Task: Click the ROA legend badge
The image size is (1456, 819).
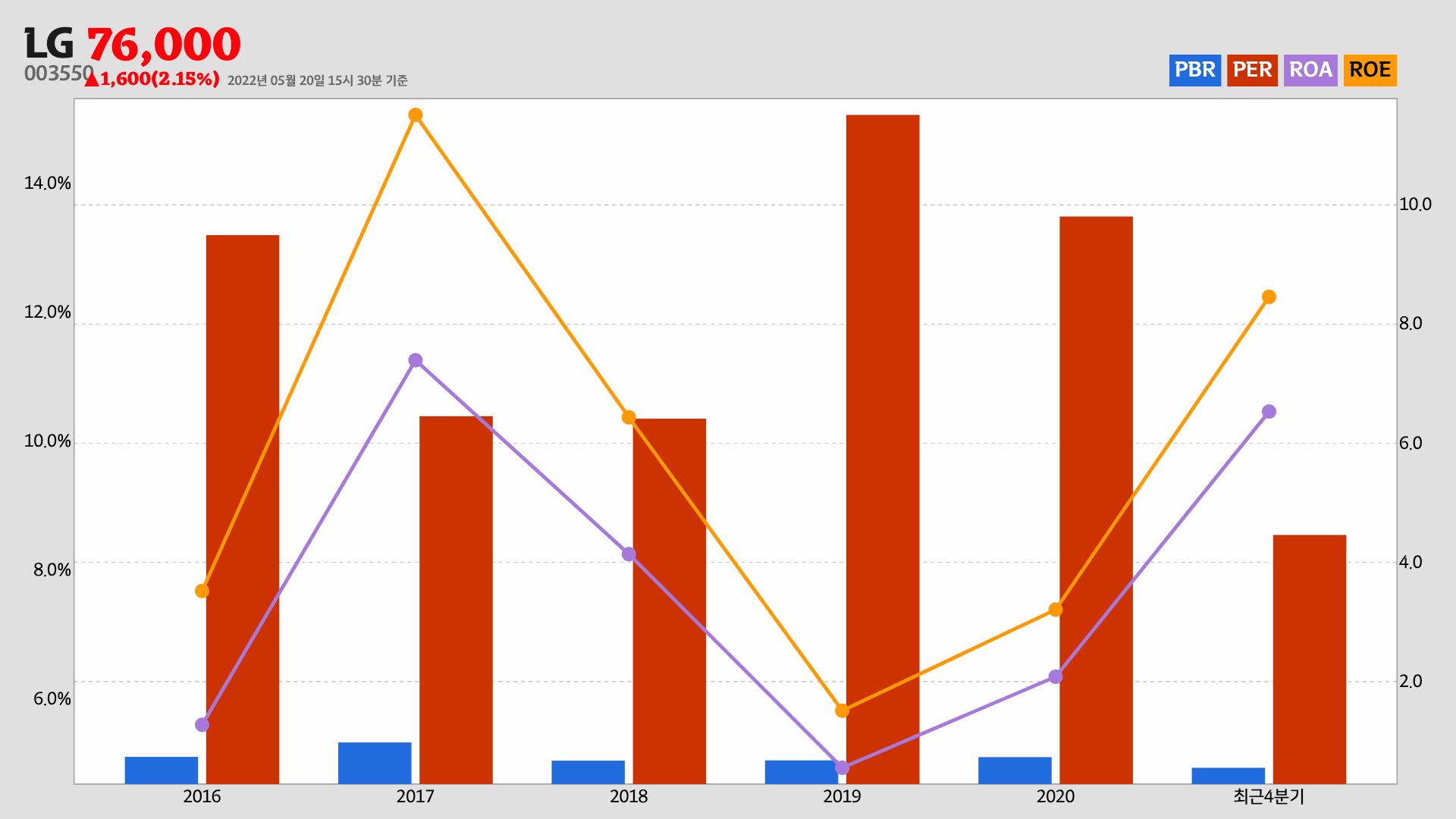Action: 1310,71
